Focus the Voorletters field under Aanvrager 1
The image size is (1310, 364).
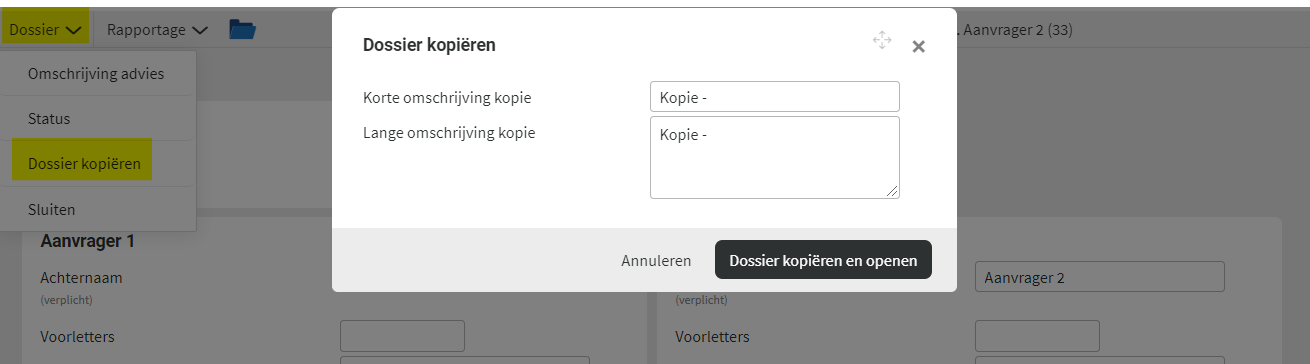(x=402, y=336)
